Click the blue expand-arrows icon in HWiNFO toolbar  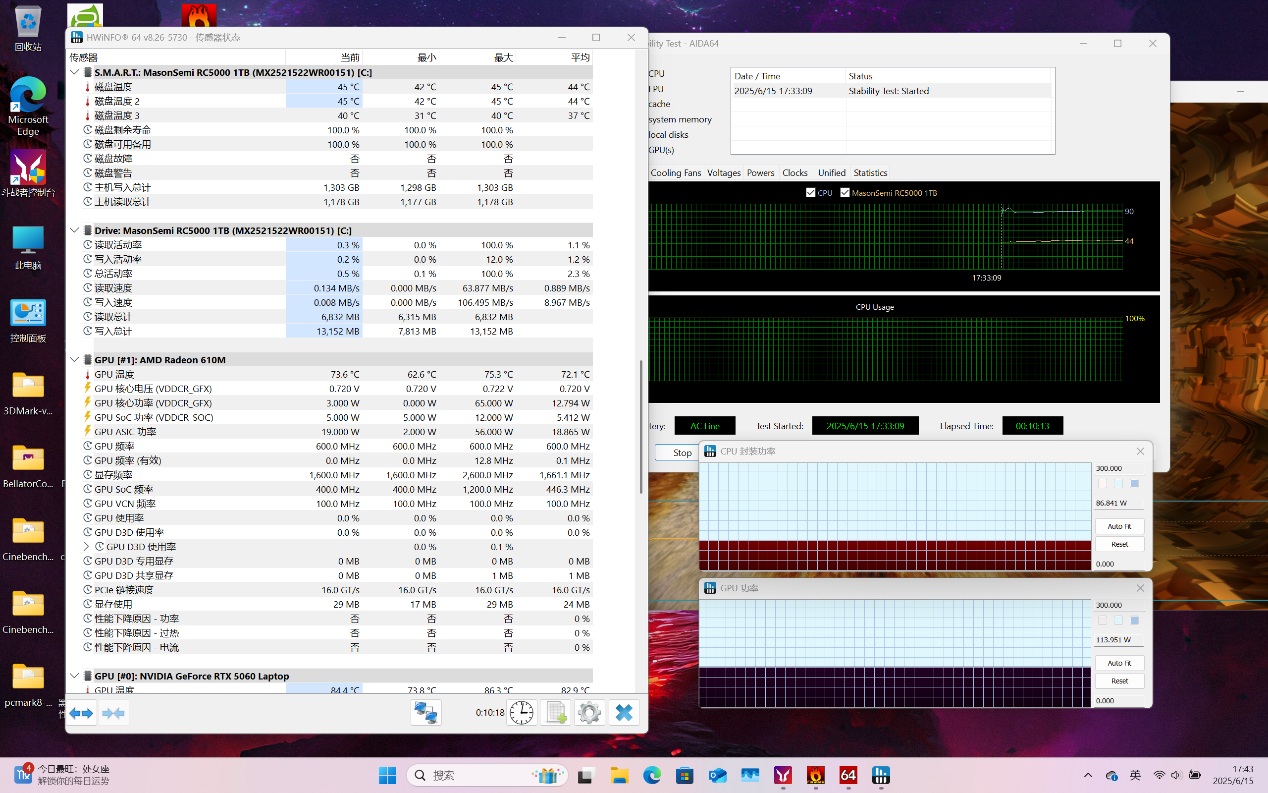pos(81,713)
